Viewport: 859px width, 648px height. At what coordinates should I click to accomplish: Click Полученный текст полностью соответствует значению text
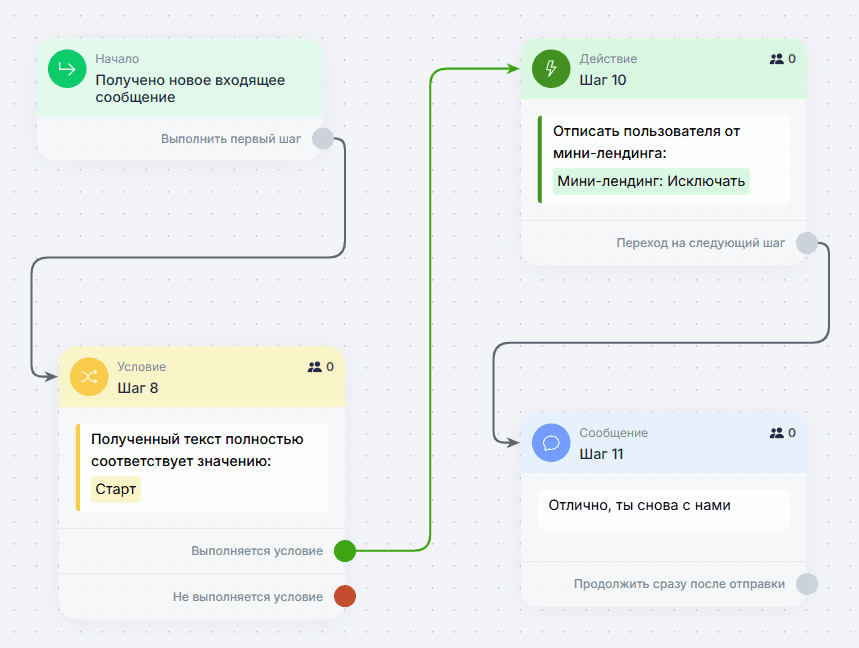(197, 450)
